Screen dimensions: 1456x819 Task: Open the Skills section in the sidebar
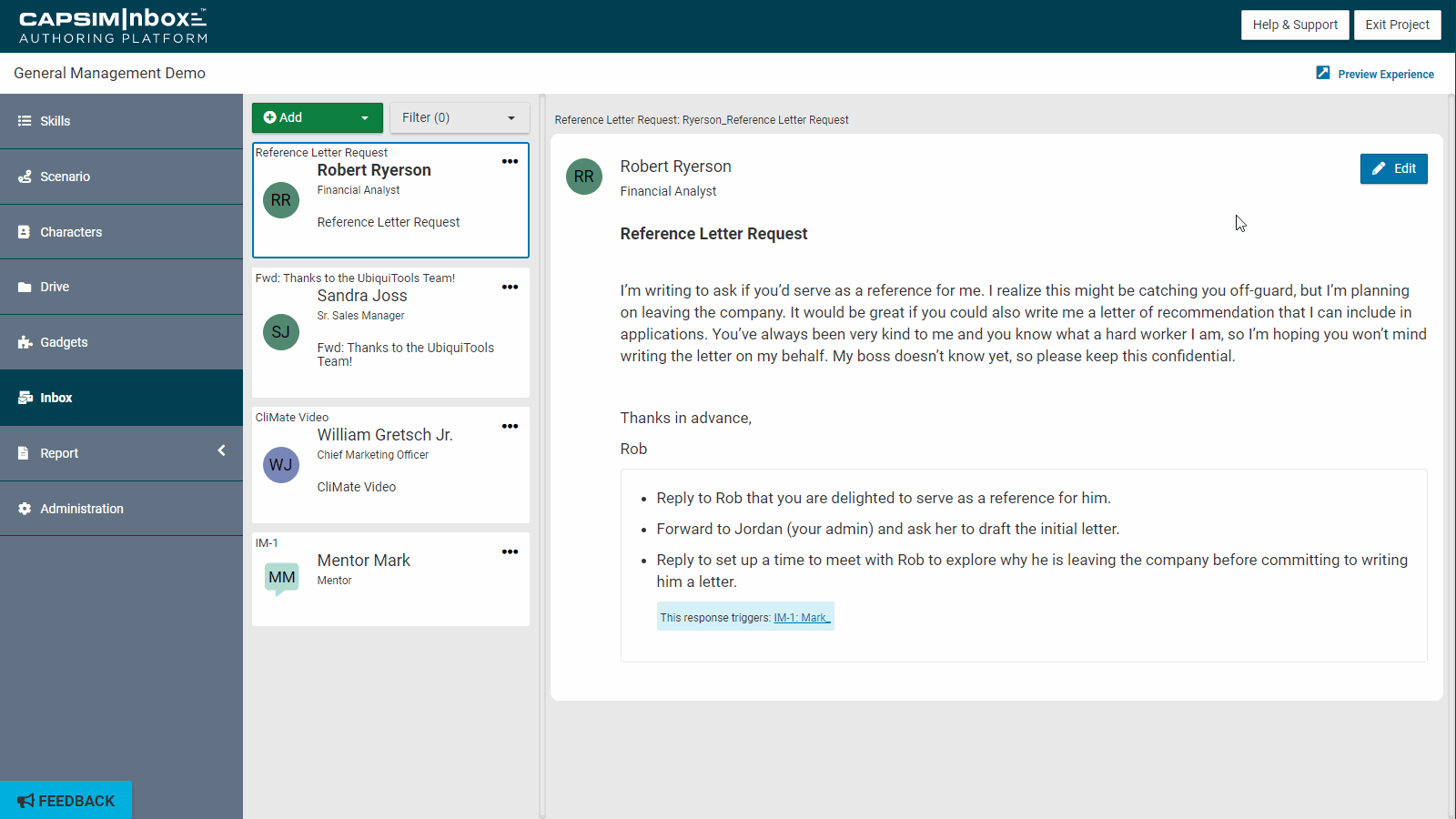(x=55, y=121)
